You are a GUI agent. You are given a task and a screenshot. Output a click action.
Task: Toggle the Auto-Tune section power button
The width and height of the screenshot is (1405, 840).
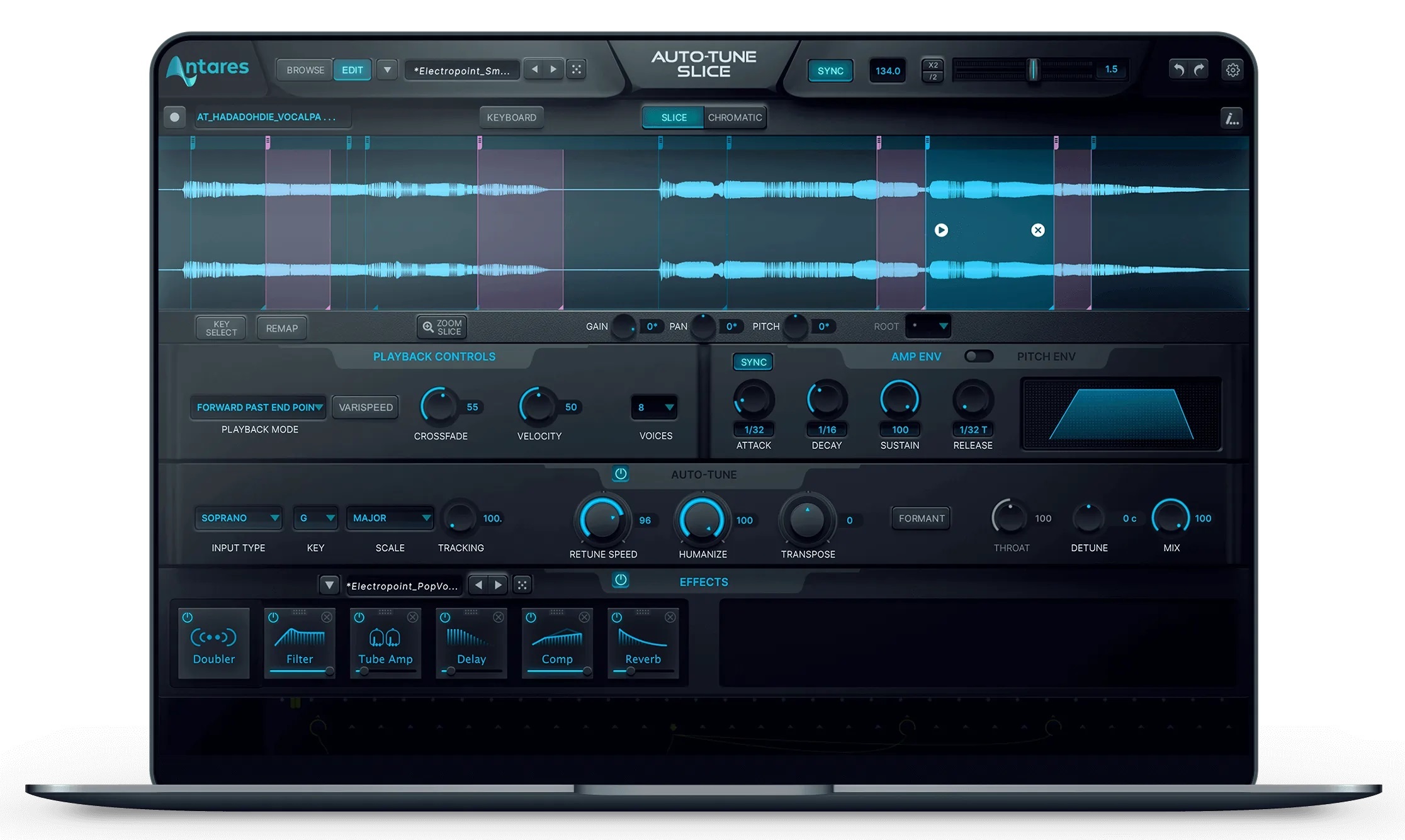(620, 474)
